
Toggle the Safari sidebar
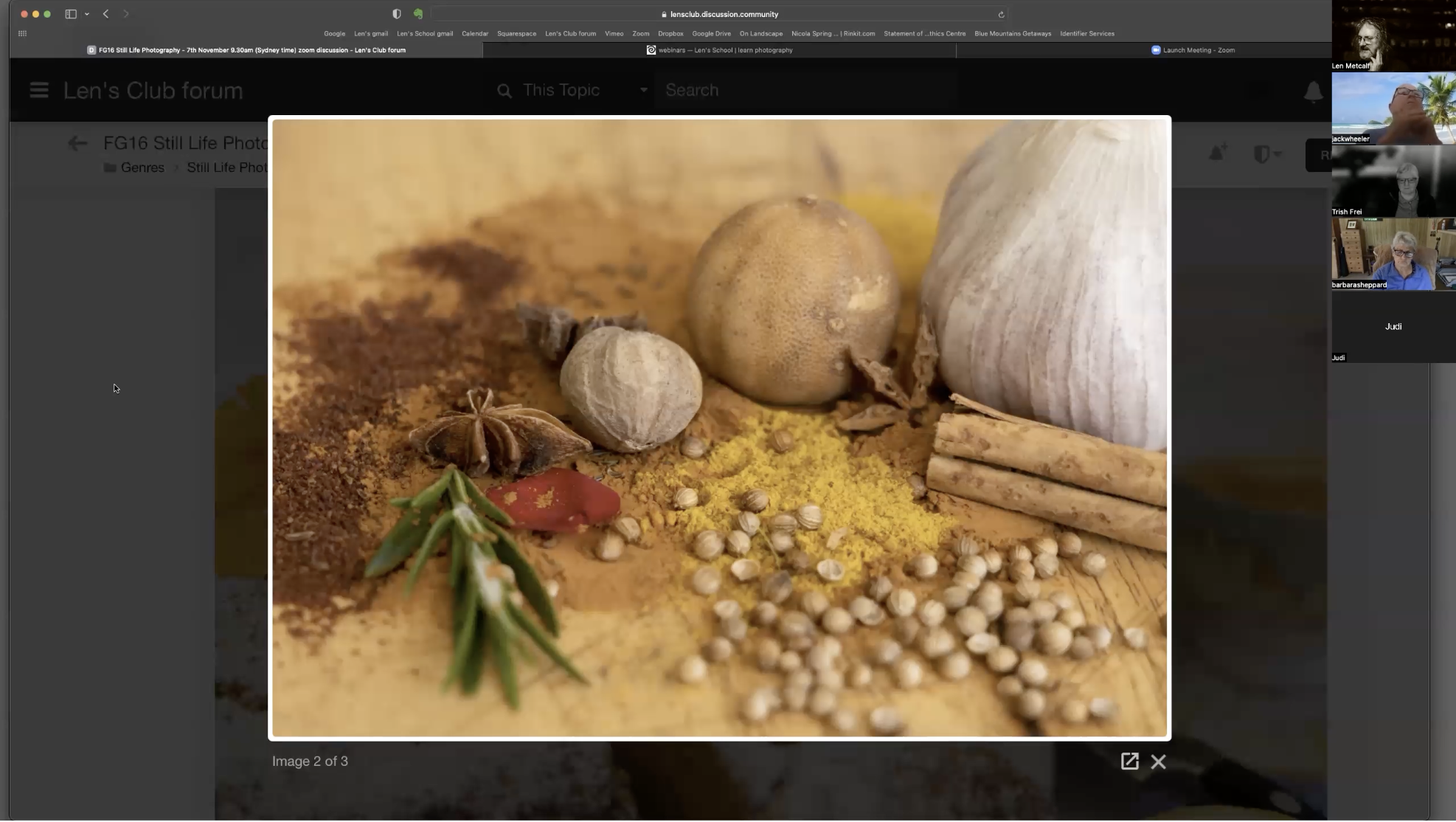pyautogui.click(x=70, y=13)
